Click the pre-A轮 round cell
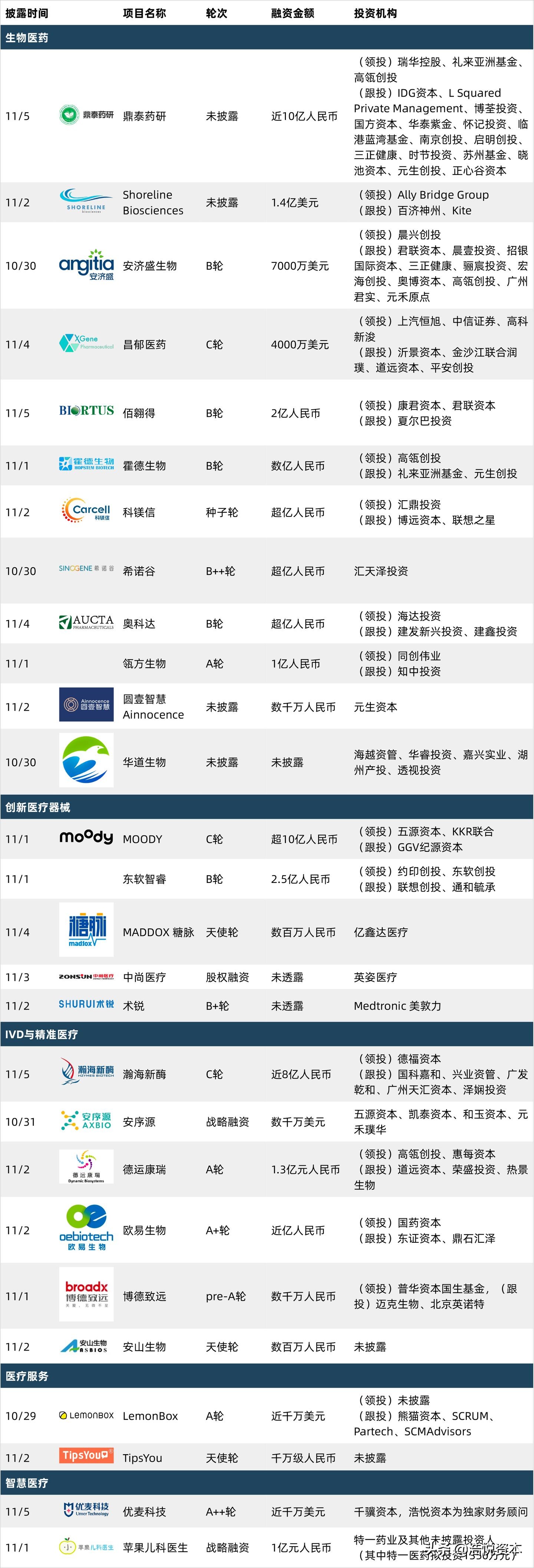The image size is (534, 1568). [x=226, y=1296]
